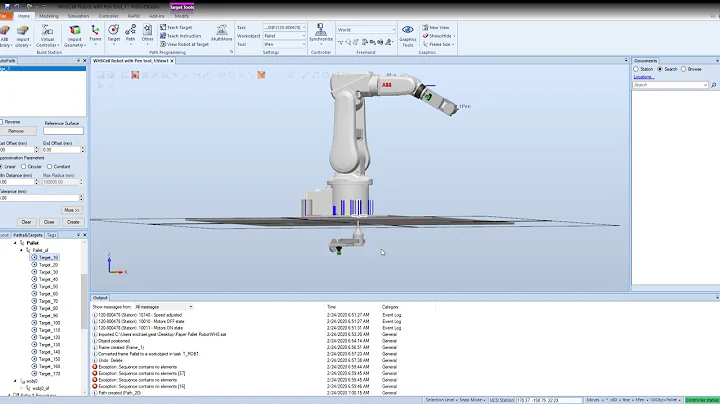Click the undo icon in title bar
The width and height of the screenshot is (720, 404).
(x=17, y=6)
